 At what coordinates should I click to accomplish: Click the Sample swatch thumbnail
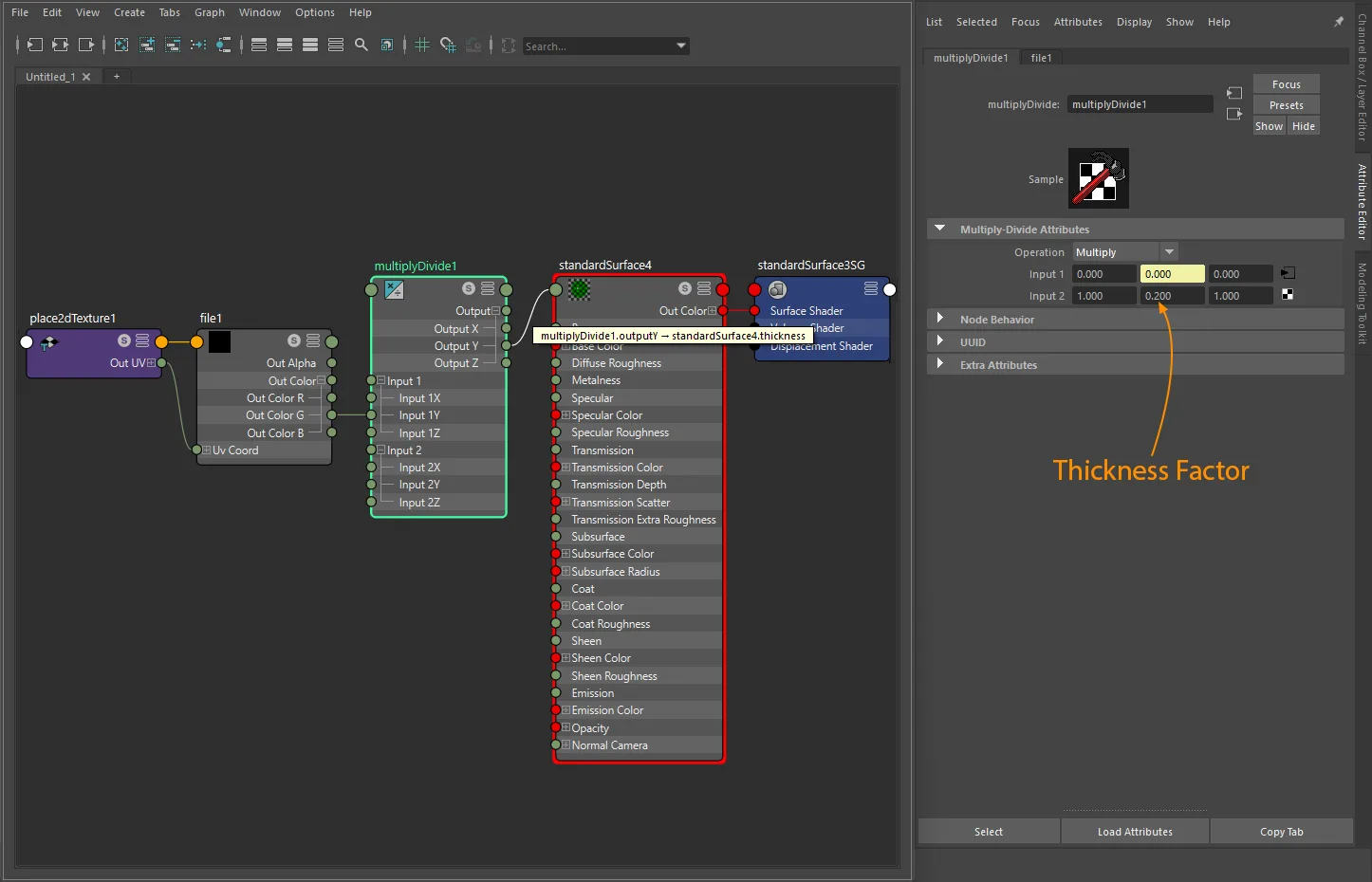tap(1098, 178)
